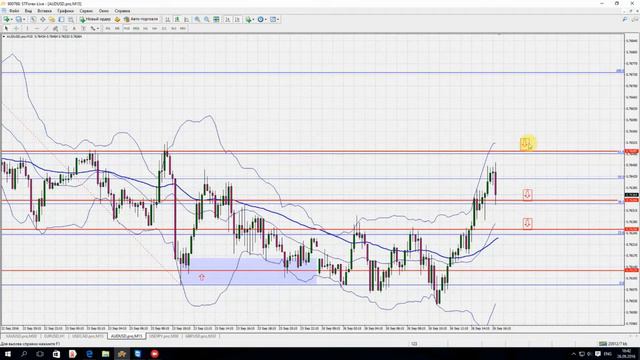Viewport: 640px width, 360px height.
Task: Switch chart to line chart style
Action: point(186,19)
